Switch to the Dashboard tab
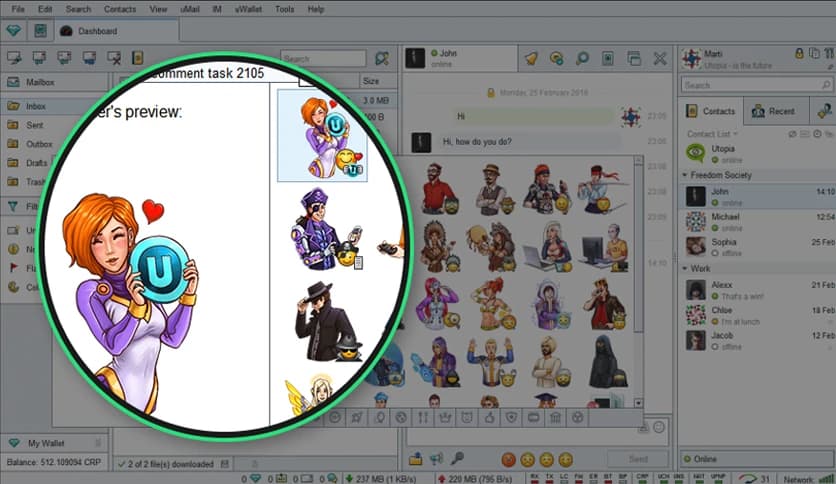This screenshot has height=484, width=836. click(117, 31)
